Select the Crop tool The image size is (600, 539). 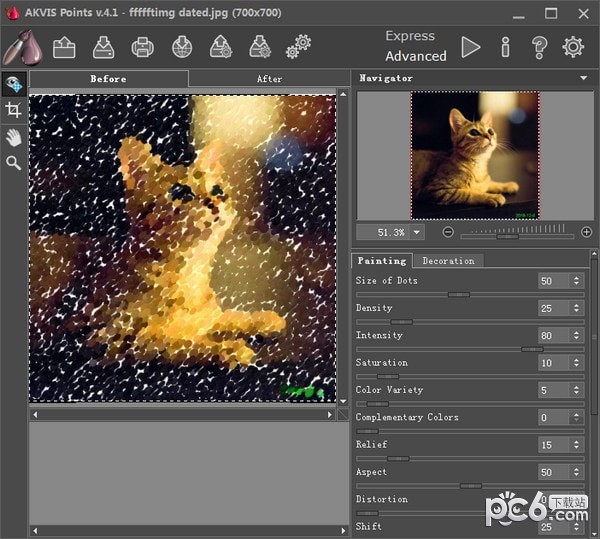13,110
